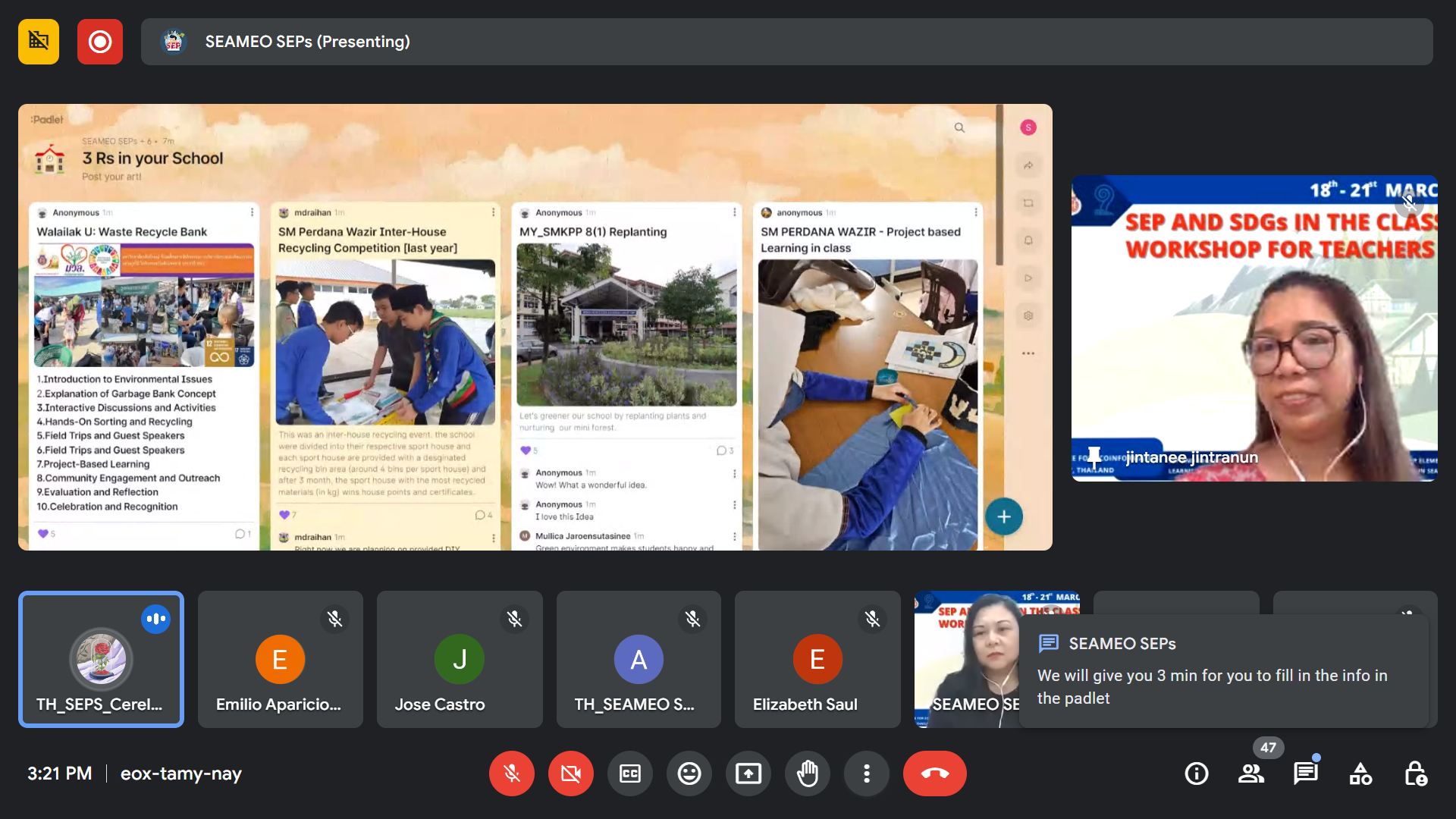This screenshot has width=1456, height=819.
Task: Click the red recording indicator button
Action: pos(100,42)
